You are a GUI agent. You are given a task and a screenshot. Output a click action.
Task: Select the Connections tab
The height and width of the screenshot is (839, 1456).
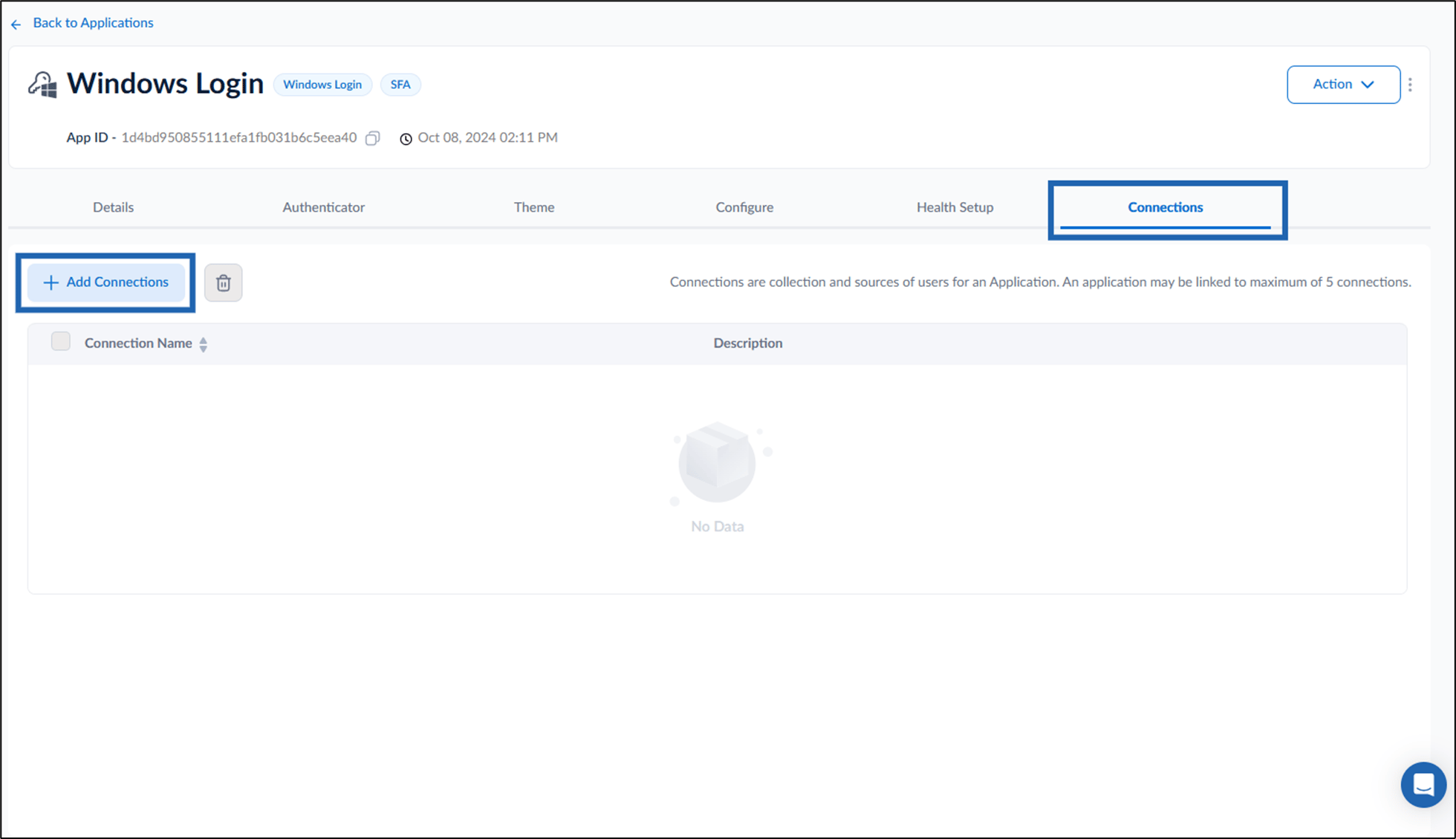tap(1165, 207)
